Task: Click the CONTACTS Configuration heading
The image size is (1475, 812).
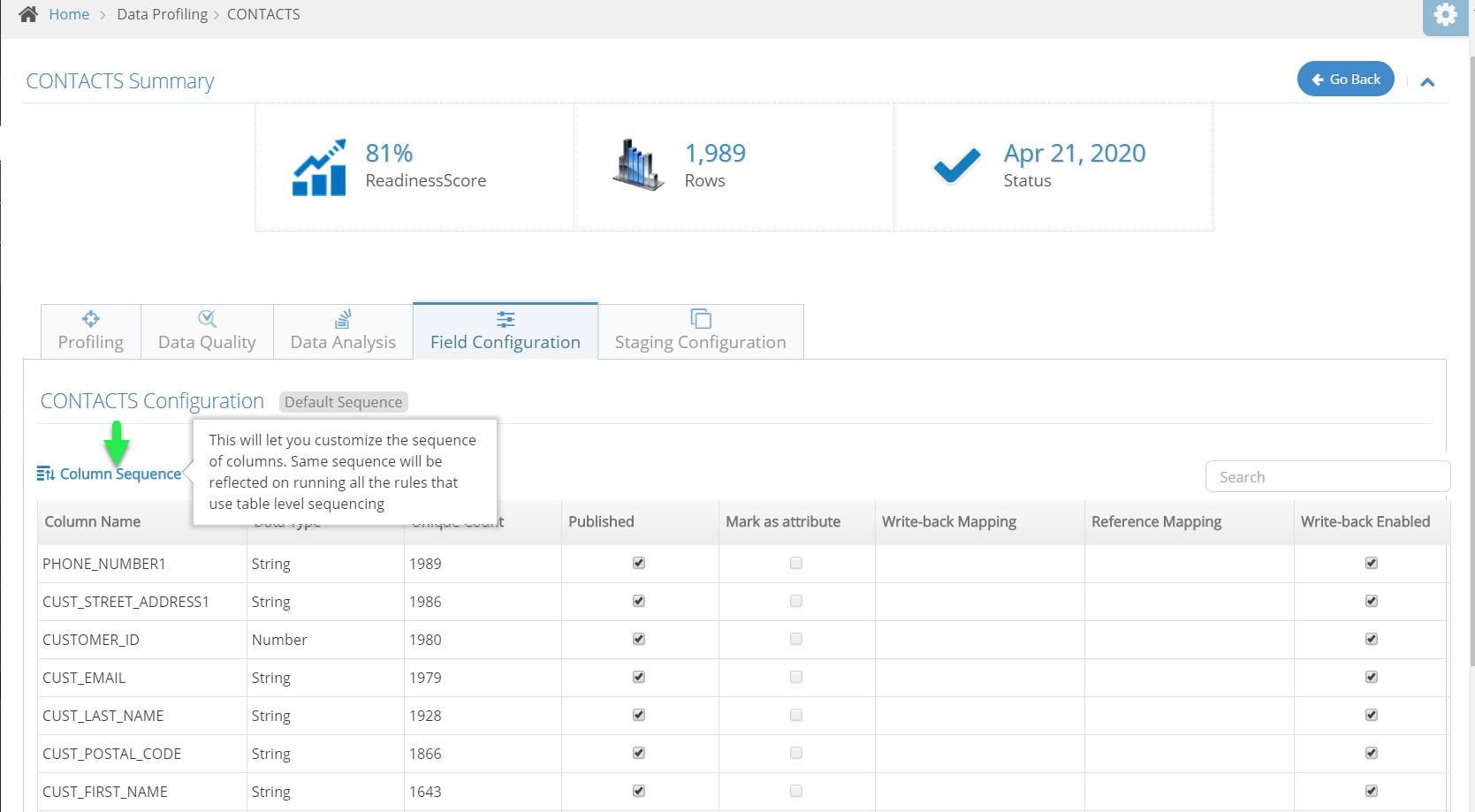Action: pos(152,401)
